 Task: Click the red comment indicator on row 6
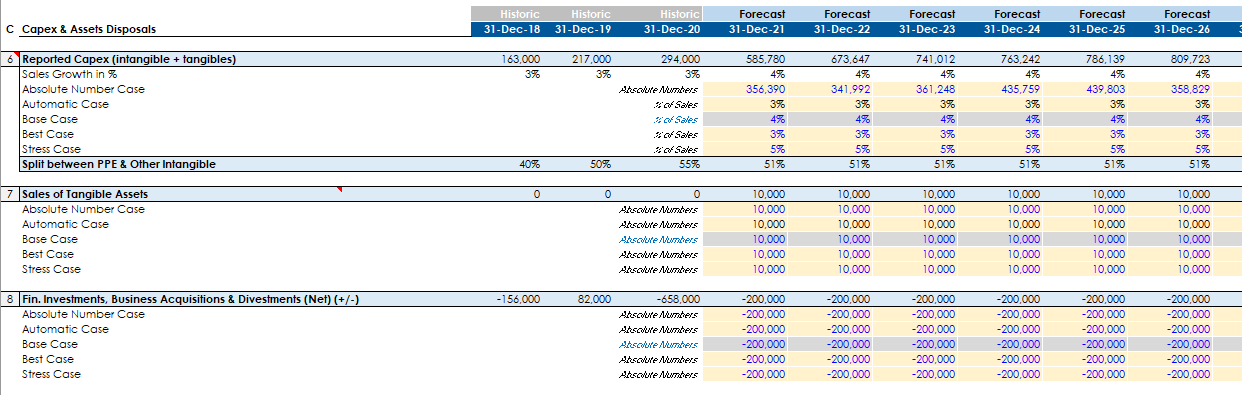pos(17,55)
